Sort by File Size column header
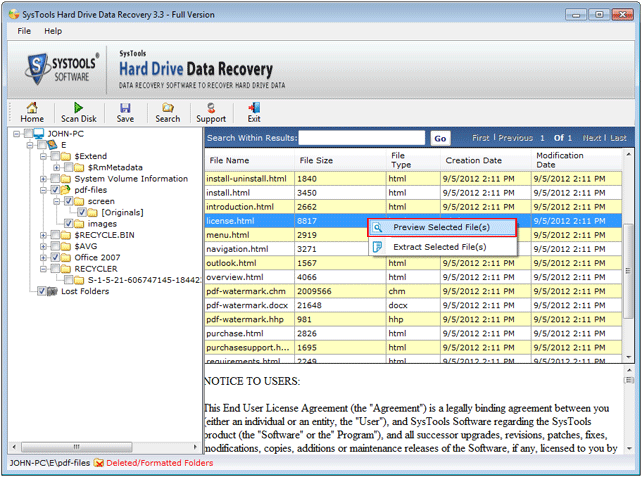The image size is (642, 477). tap(340, 160)
